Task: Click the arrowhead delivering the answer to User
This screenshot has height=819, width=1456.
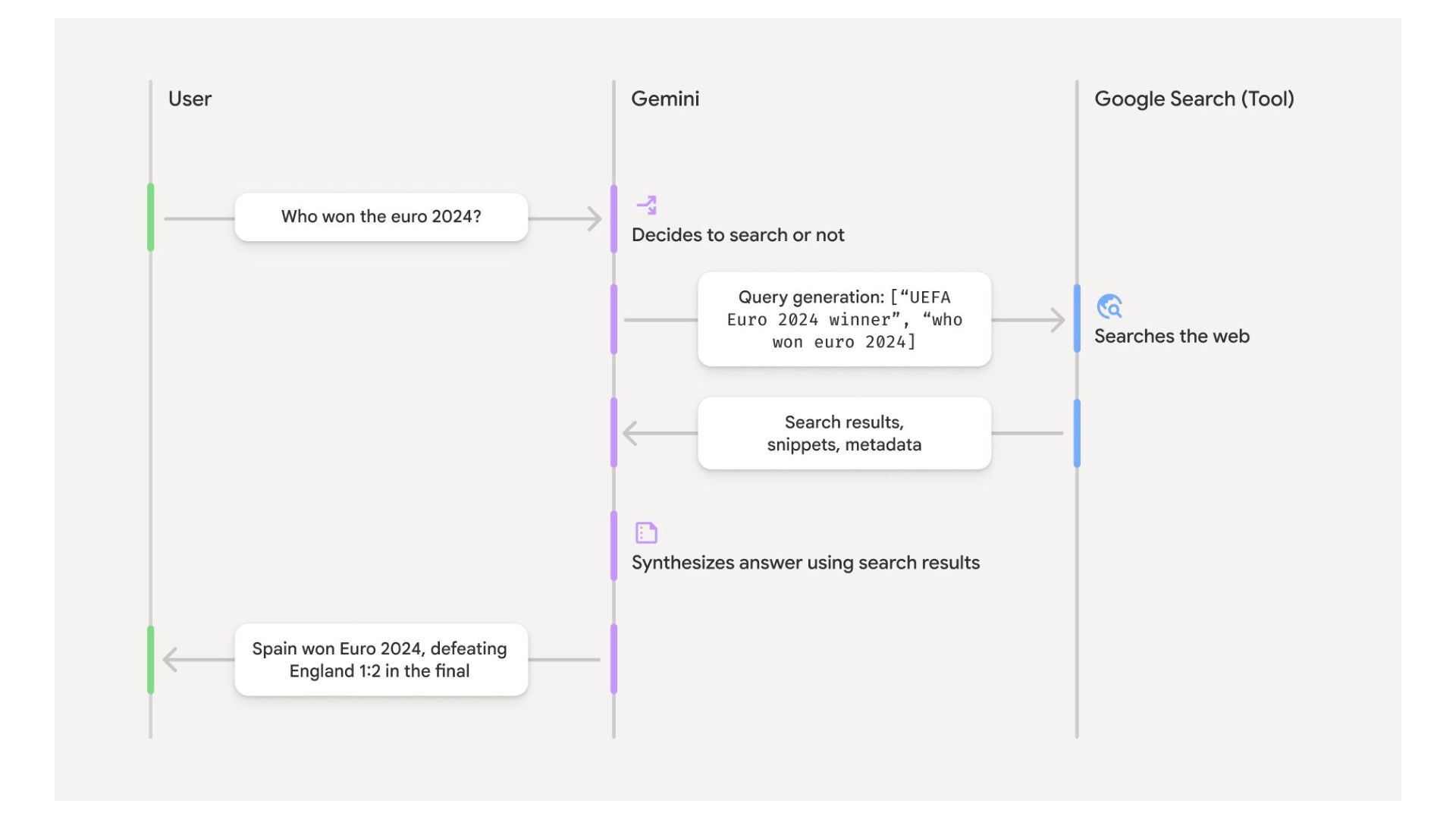Action: click(171, 660)
